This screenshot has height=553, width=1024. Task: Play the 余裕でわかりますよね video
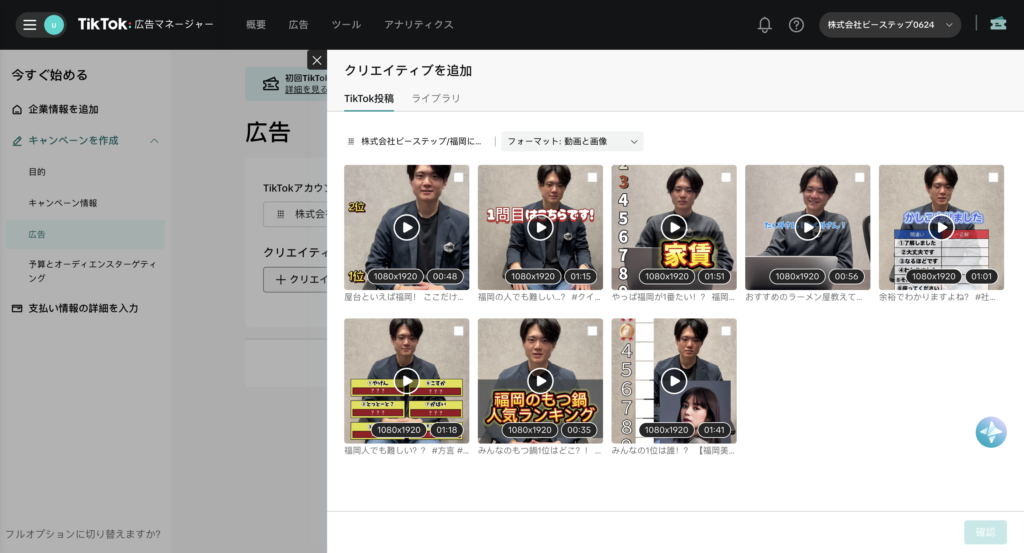click(941, 227)
